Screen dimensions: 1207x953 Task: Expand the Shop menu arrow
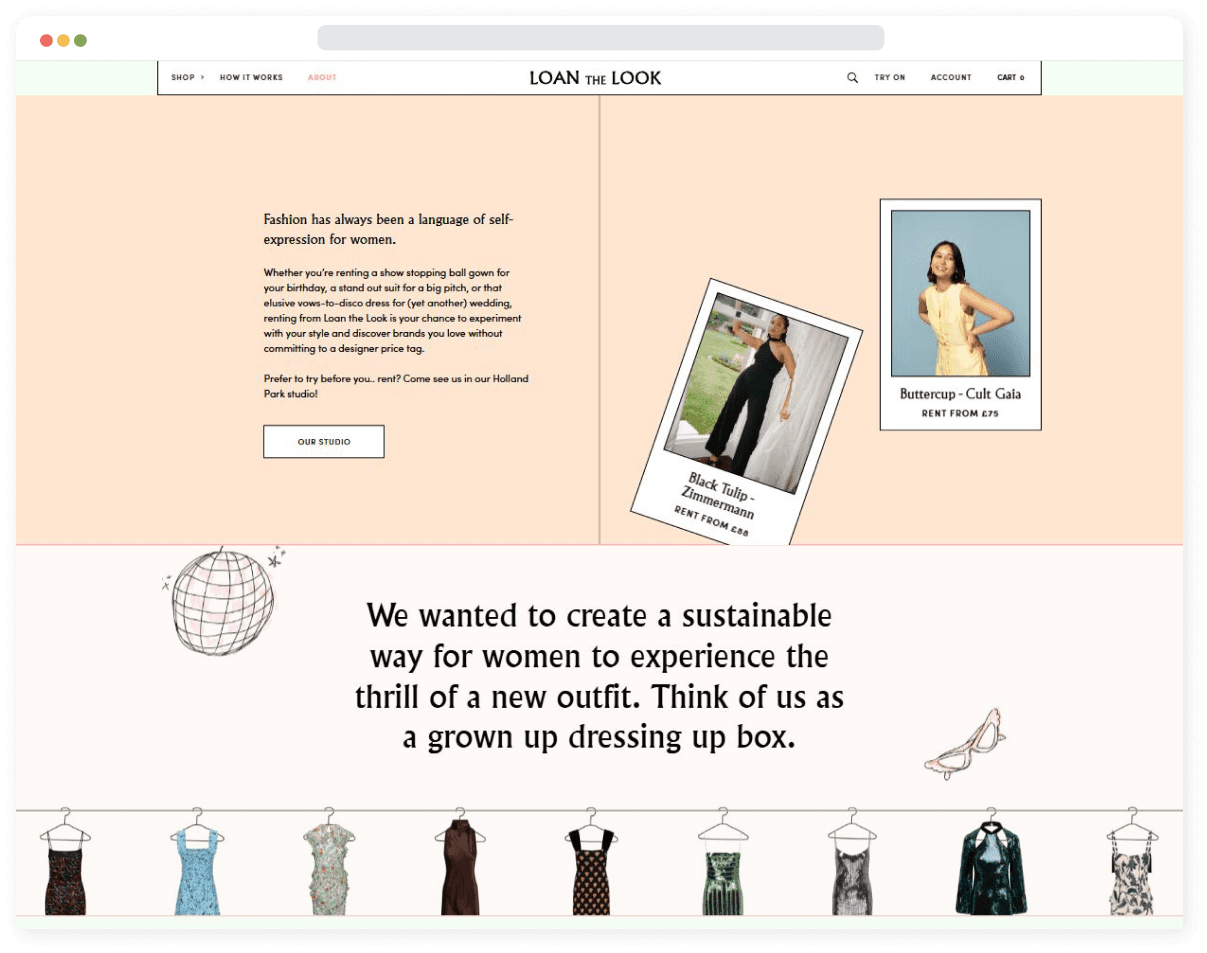(x=202, y=77)
